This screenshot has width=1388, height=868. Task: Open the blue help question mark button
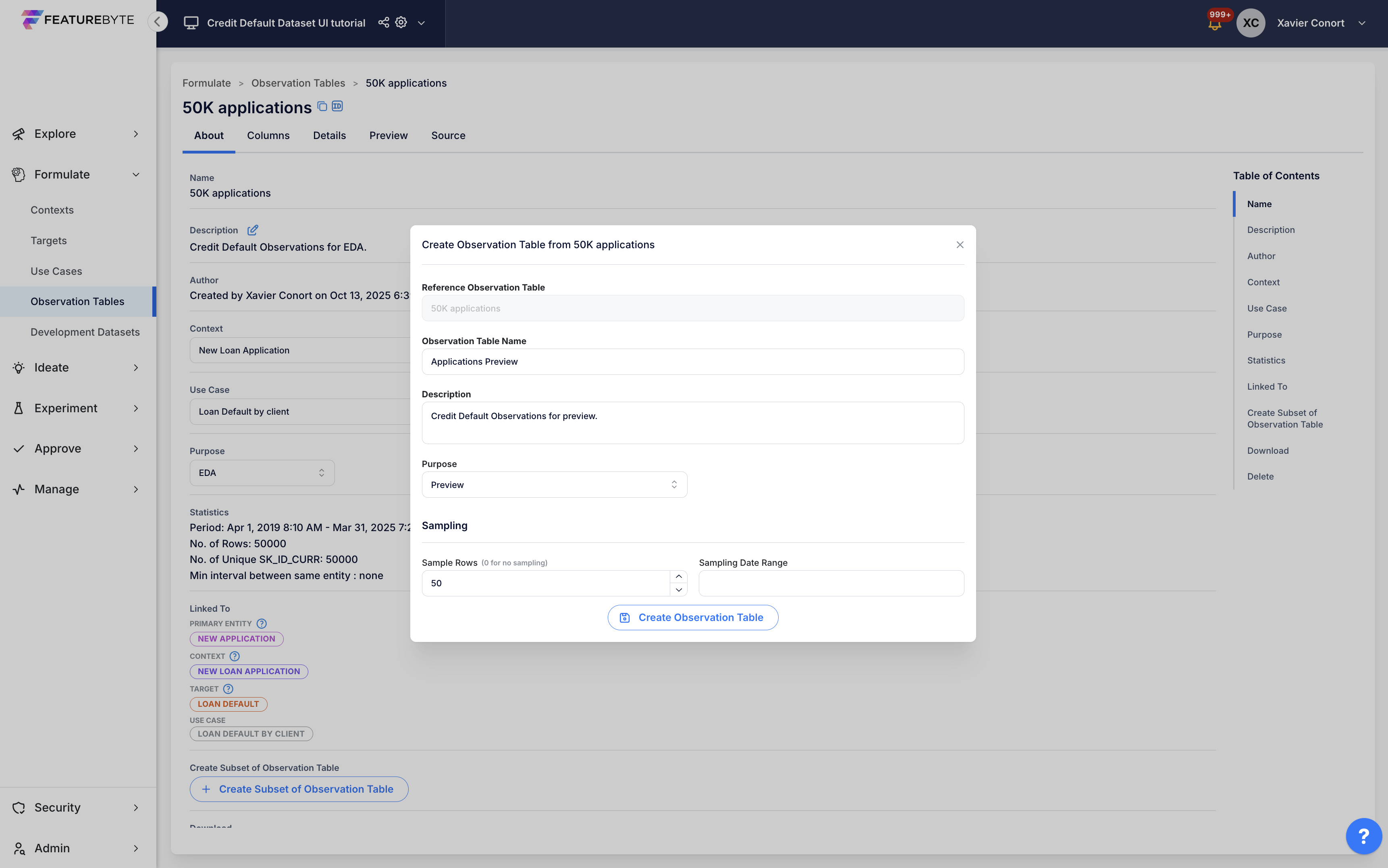click(1363, 836)
